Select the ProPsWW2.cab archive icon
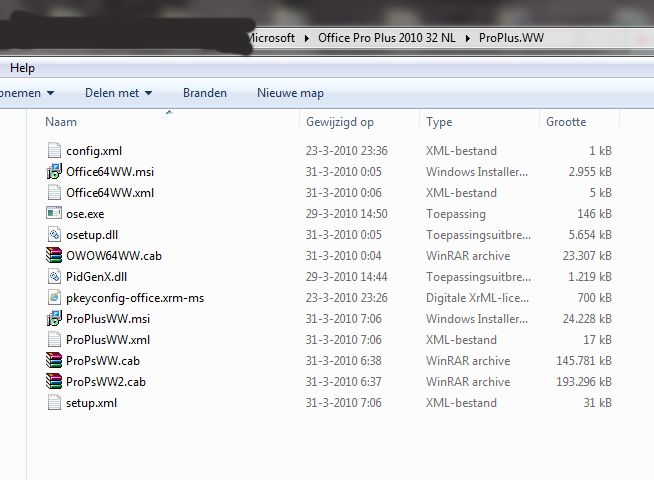The height and width of the screenshot is (480, 654). point(54,382)
